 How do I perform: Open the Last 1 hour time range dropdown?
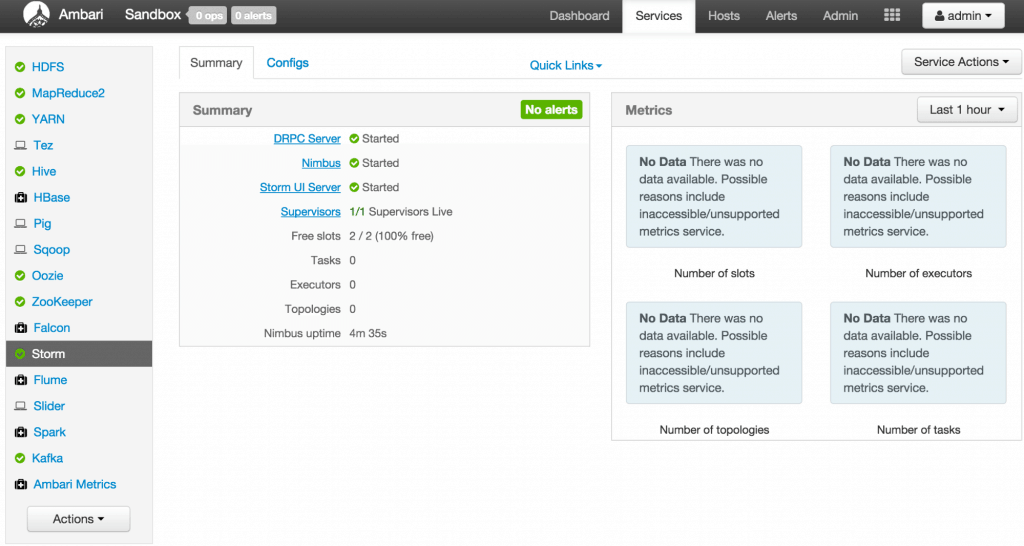click(966, 110)
